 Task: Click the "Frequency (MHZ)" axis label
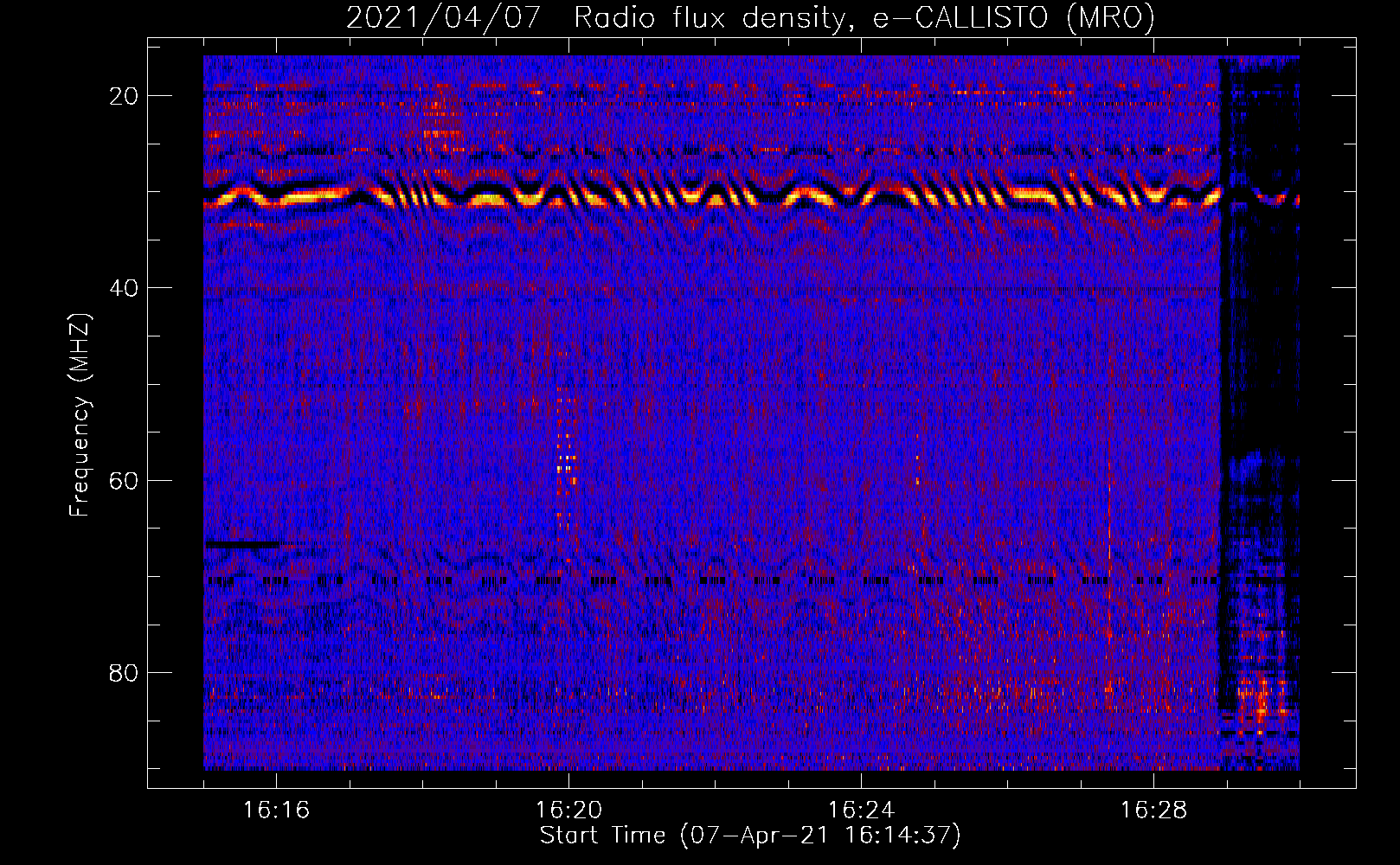point(80,415)
